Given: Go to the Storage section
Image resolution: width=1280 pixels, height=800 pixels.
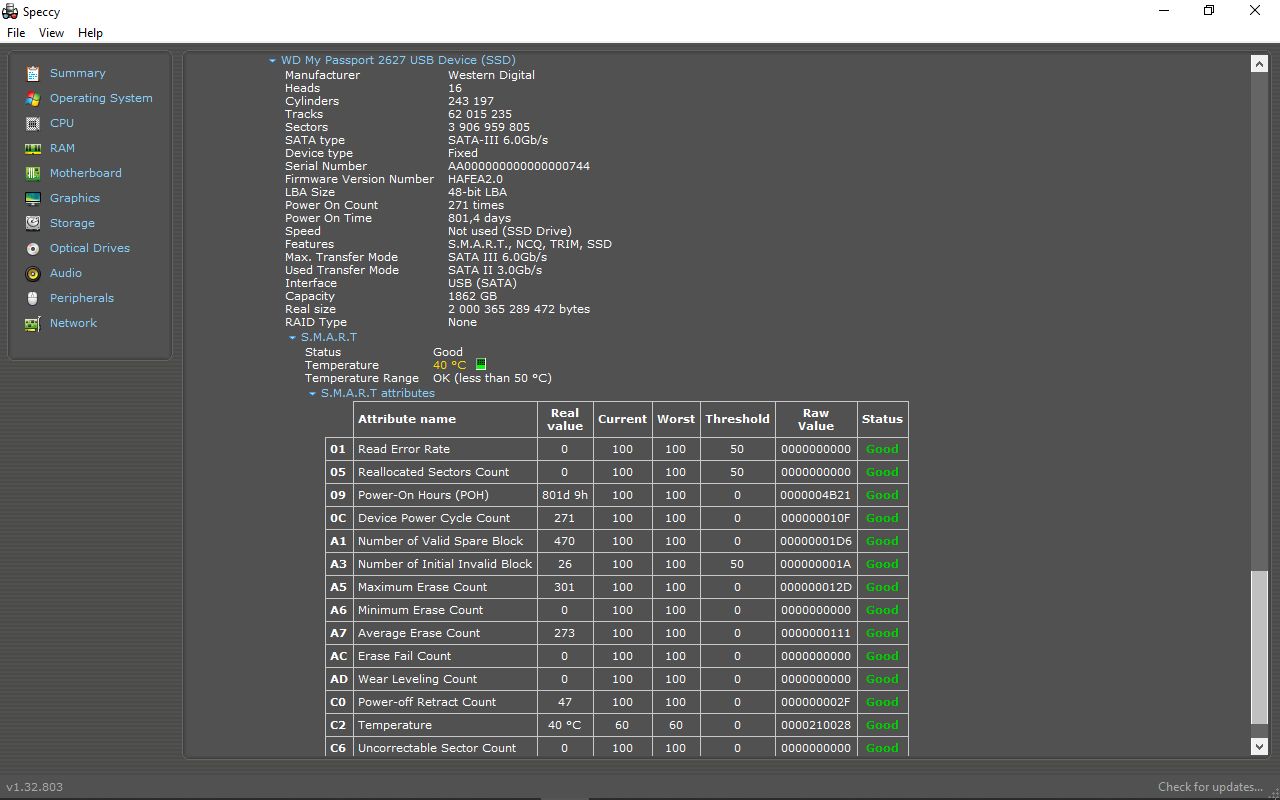Looking at the screenshot, I should tap(72, 223).
